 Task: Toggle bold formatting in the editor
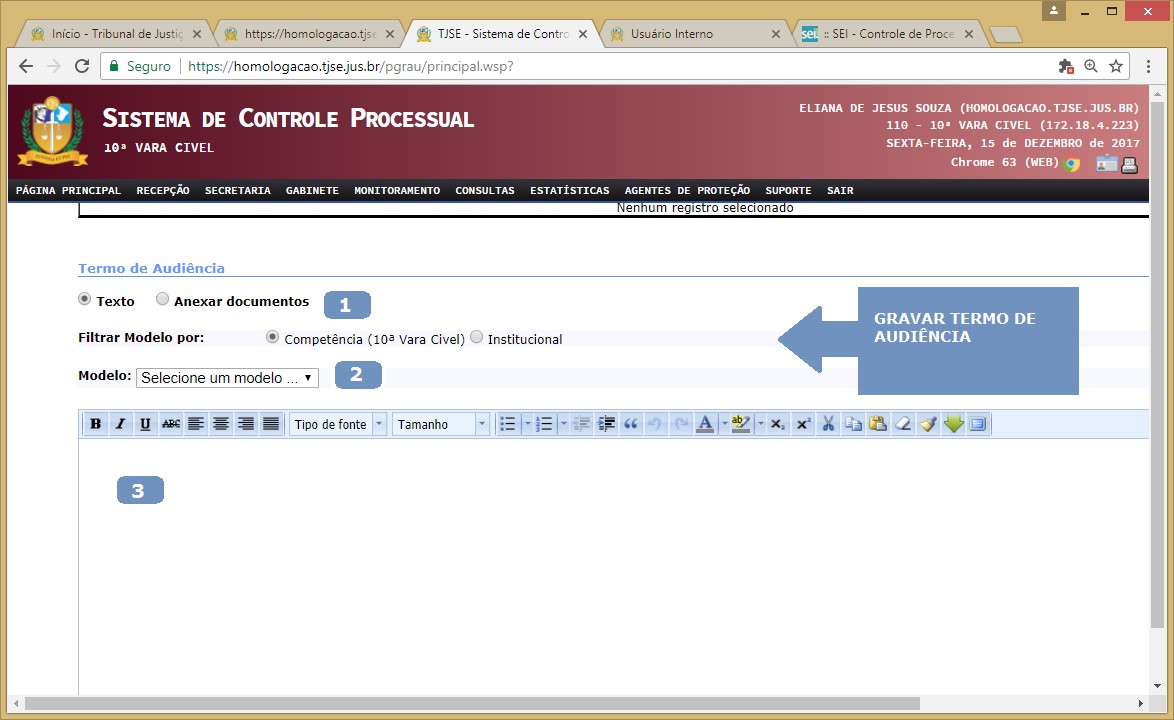(x=96, y=424)
